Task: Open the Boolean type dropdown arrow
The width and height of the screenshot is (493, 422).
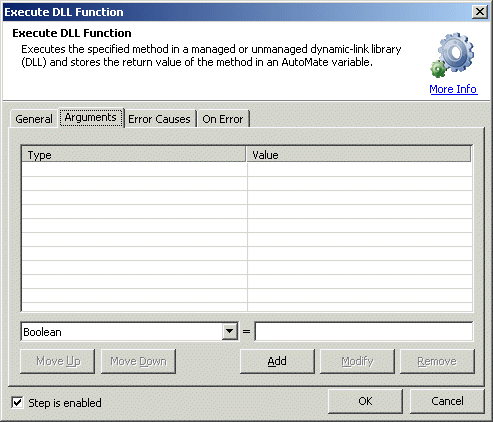Action: 230,331
